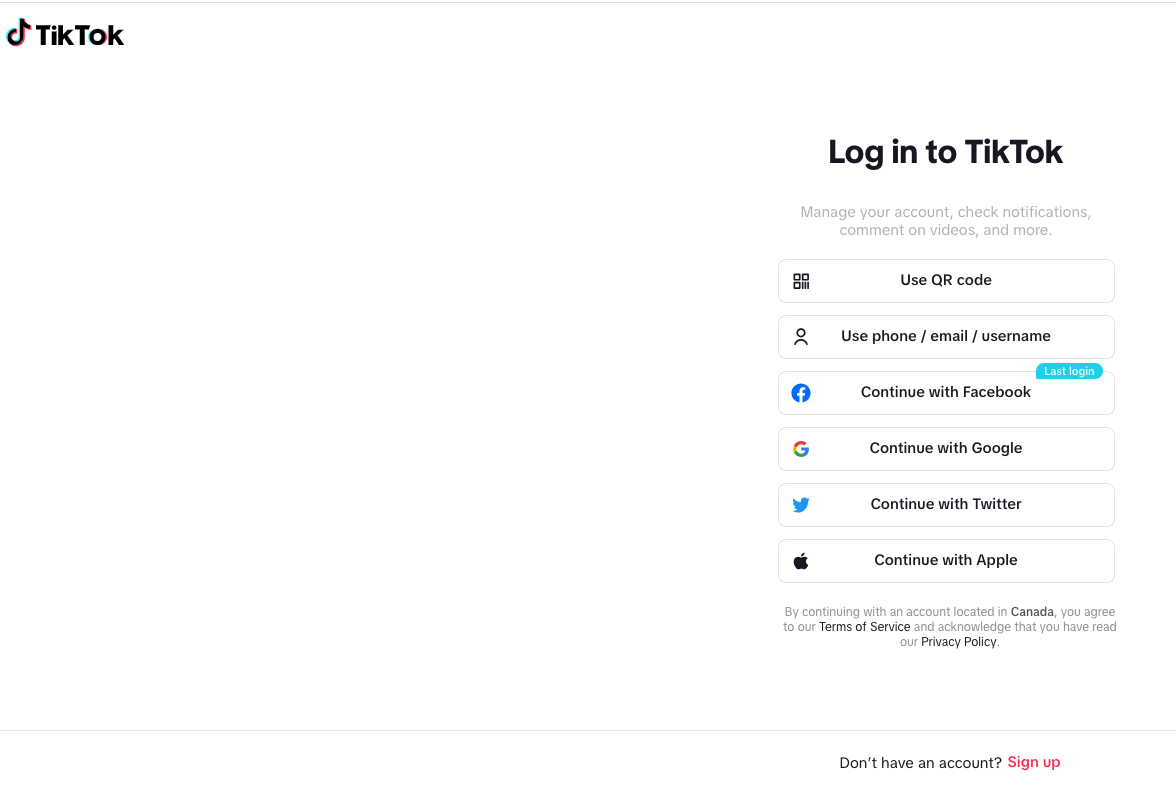Click the Last login badge

[x=1069, y=372]
